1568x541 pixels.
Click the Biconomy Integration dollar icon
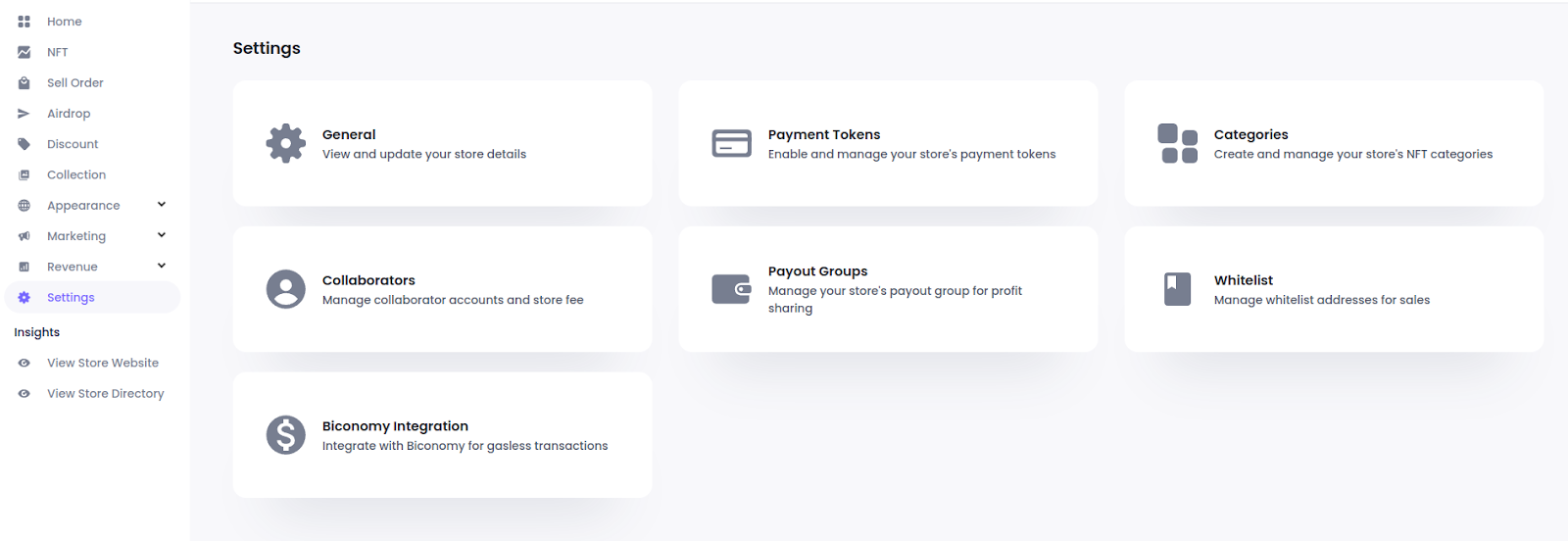(x=285, y=435)
